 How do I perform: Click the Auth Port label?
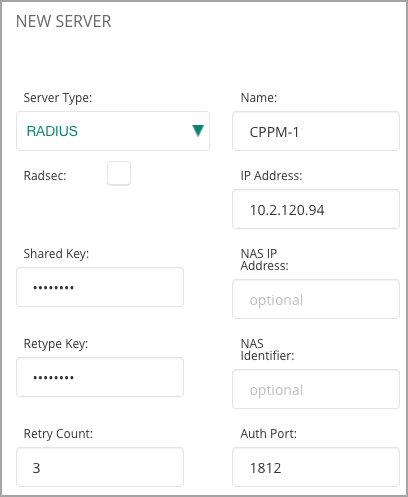coord(269,434)
